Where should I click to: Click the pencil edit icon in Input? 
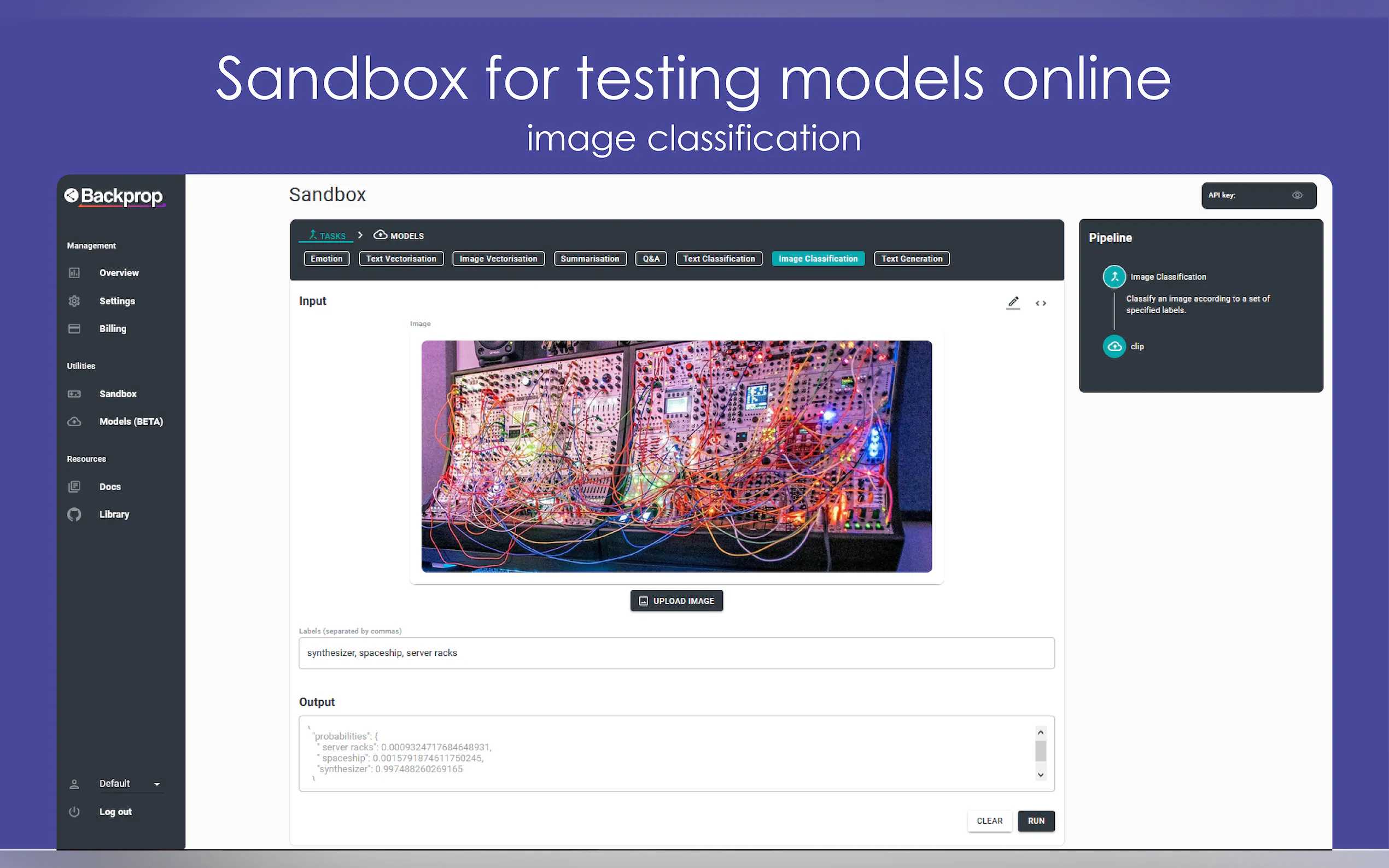click(x=1013, y=302)
